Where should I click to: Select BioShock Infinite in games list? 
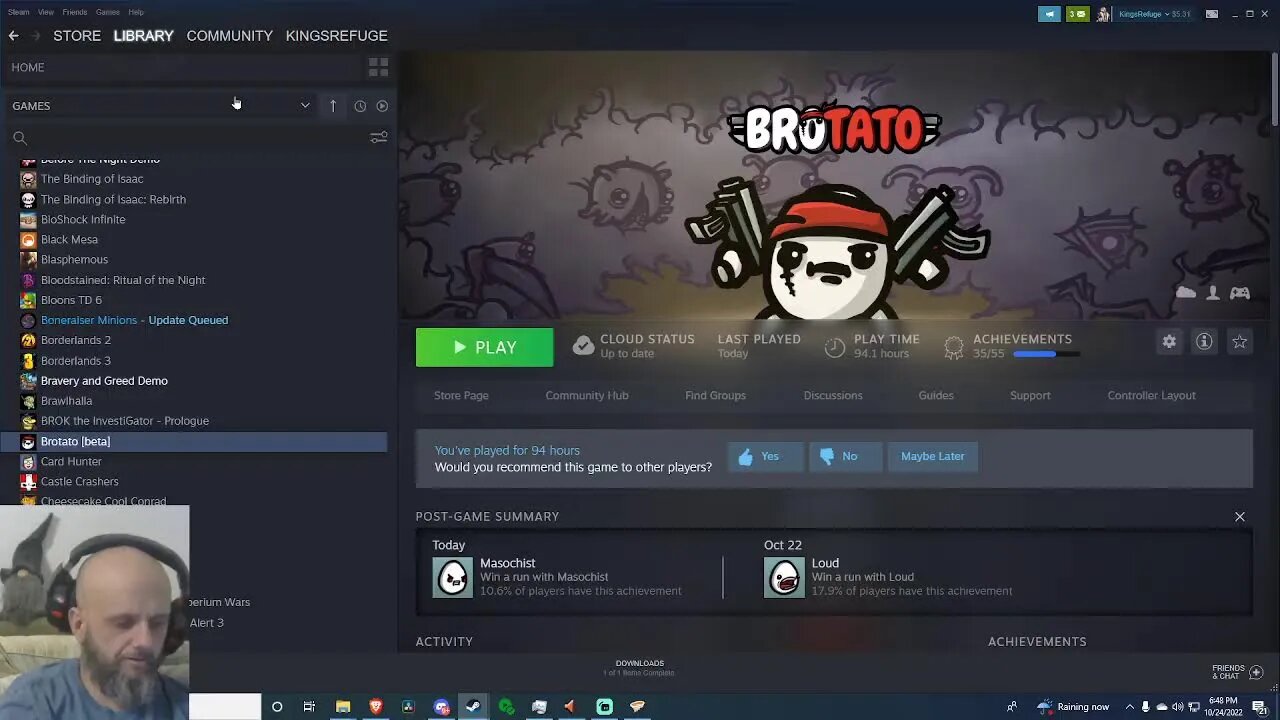click(83, 219)
